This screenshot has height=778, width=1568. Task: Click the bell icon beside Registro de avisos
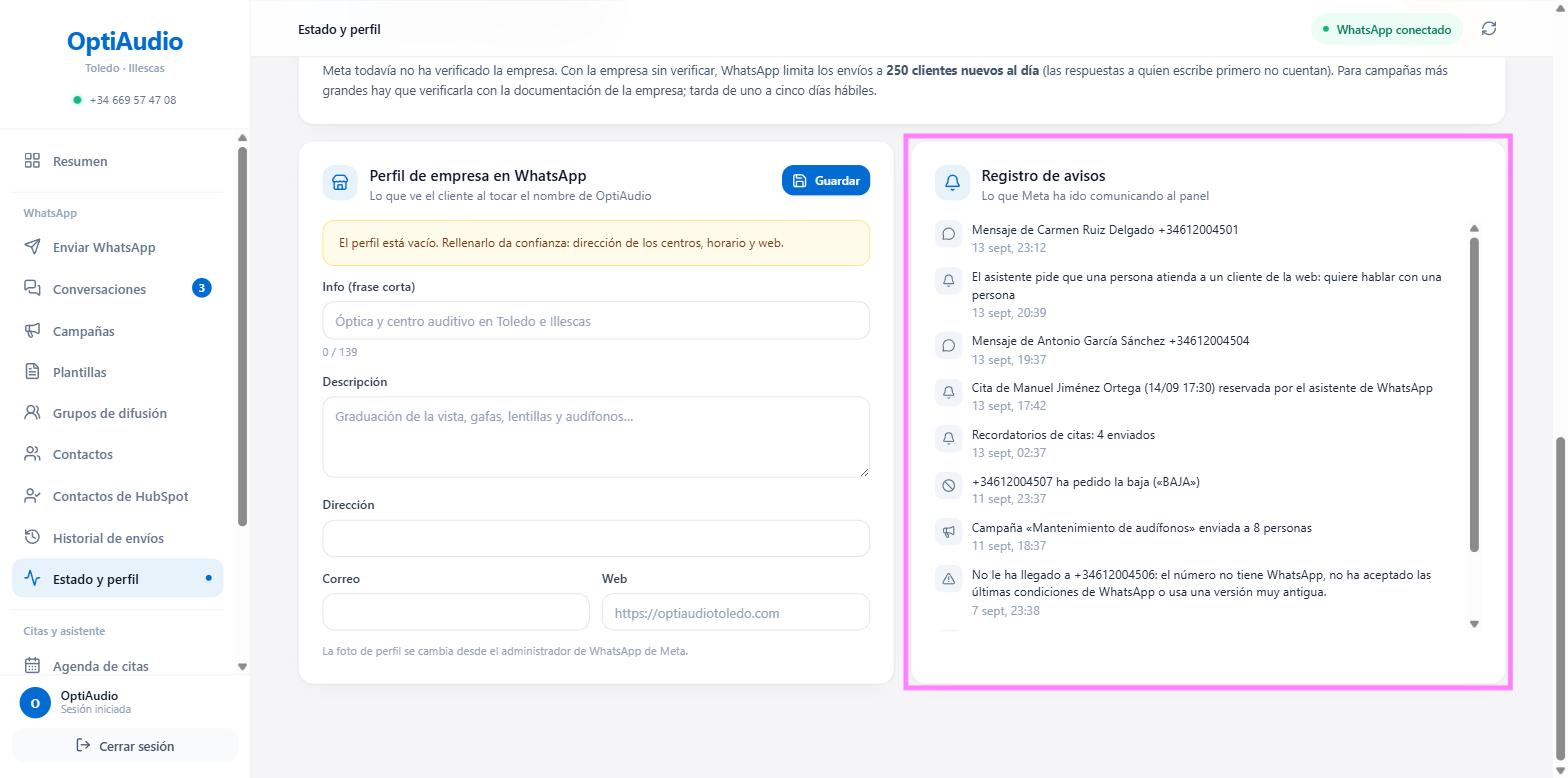coord(952,183)
